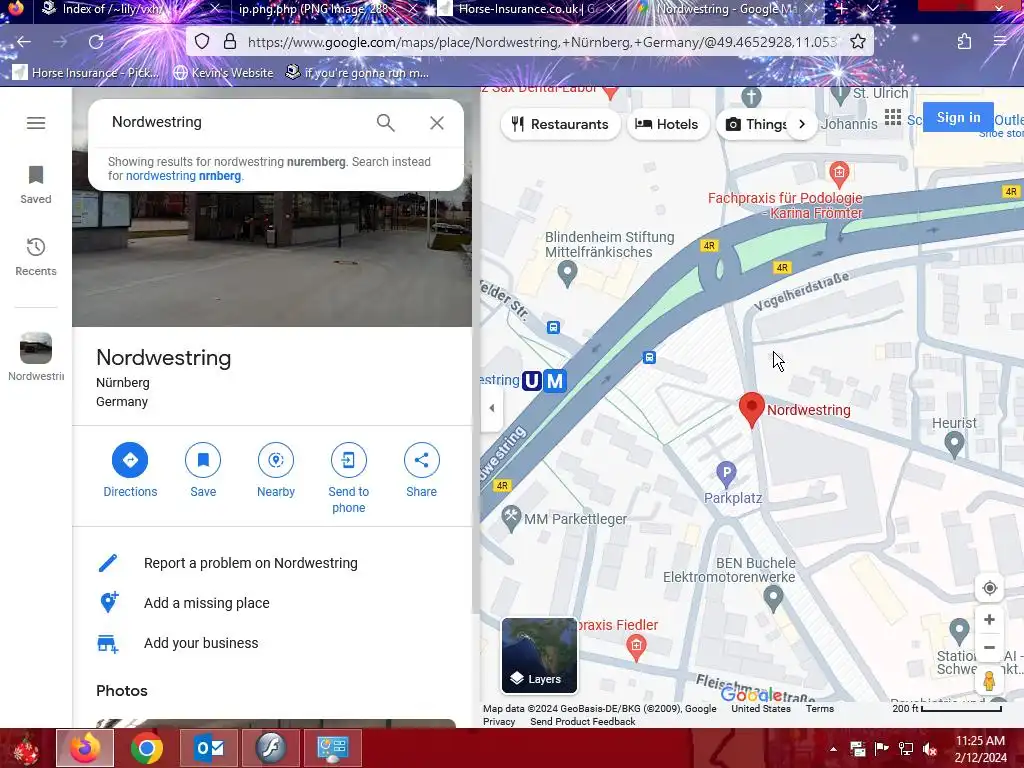The height and width of the screenshot is (768, 1024).
Task: Reload the current page
Action: coord(96,42)
